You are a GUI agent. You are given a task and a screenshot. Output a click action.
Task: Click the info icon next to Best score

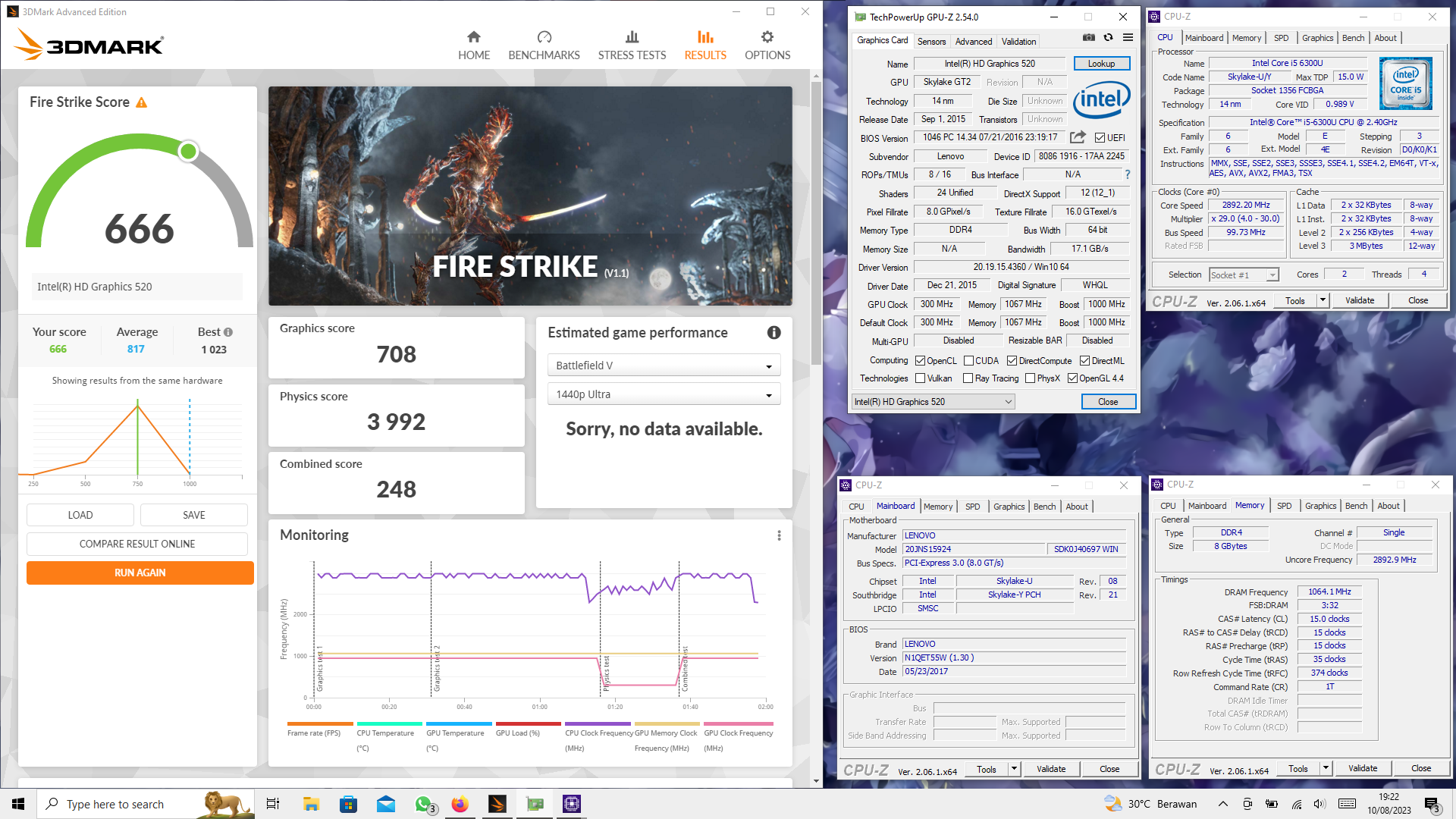tap(228, 332)
